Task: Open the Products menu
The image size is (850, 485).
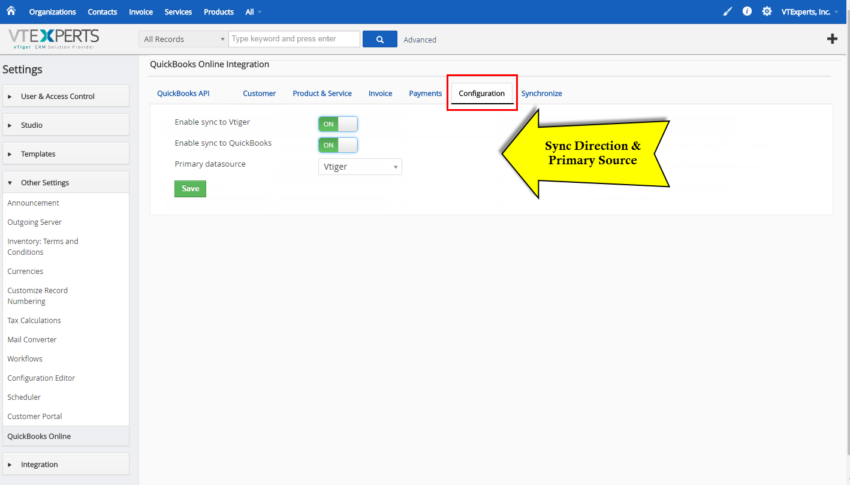Action: pos(218,12)
